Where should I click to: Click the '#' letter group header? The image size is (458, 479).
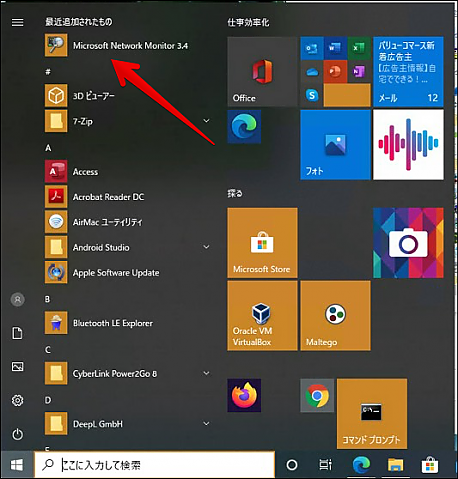tap(48, 71)
